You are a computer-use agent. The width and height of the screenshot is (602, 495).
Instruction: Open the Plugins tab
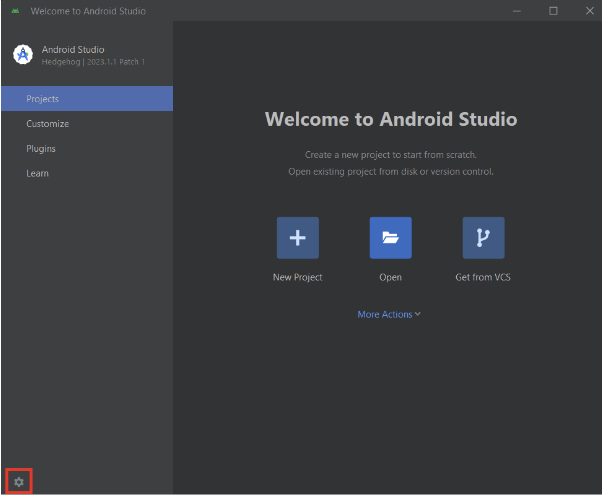pyautogui.click(x=87, y=149)
